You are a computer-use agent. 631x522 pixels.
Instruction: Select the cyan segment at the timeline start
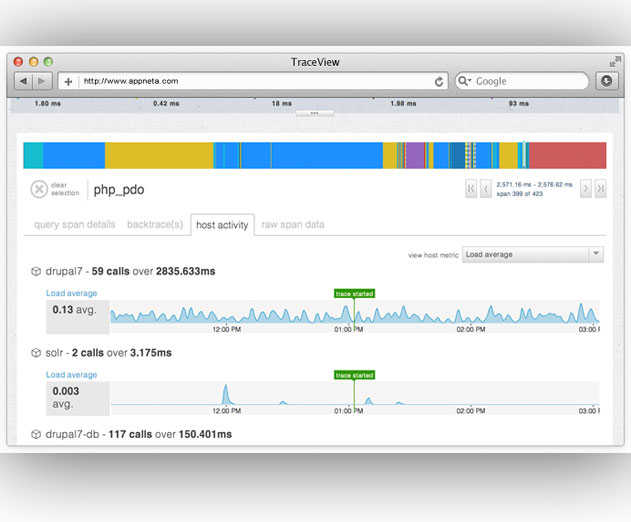[x=33, y=155]
